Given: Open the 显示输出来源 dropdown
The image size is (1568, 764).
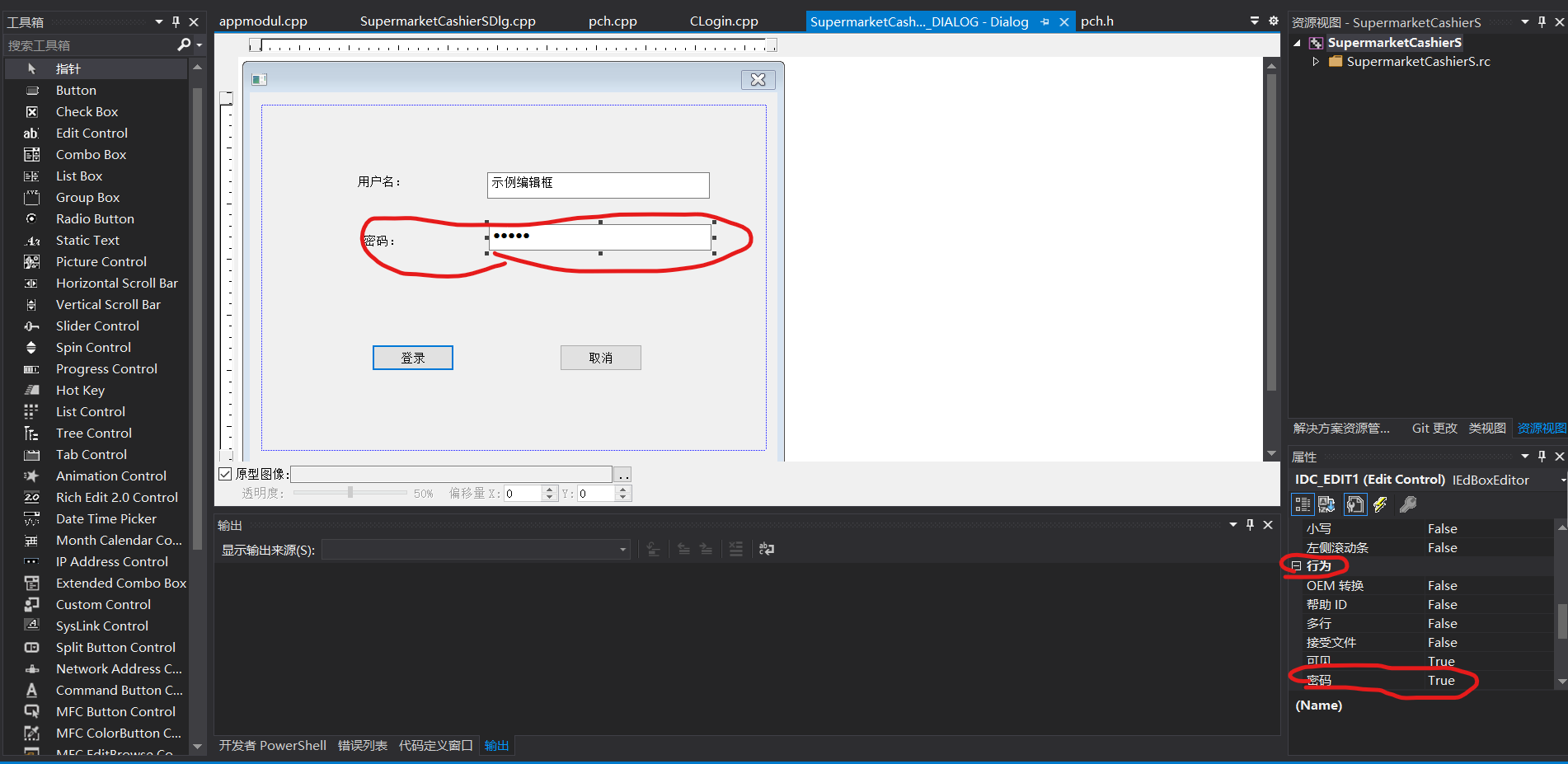Looking at the screenshot, I should pos(622,549).
